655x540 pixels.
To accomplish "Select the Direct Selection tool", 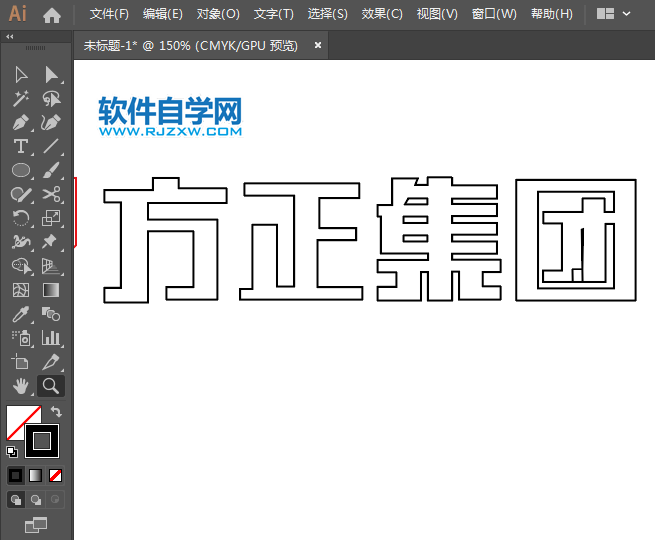I will pos(51,75).
